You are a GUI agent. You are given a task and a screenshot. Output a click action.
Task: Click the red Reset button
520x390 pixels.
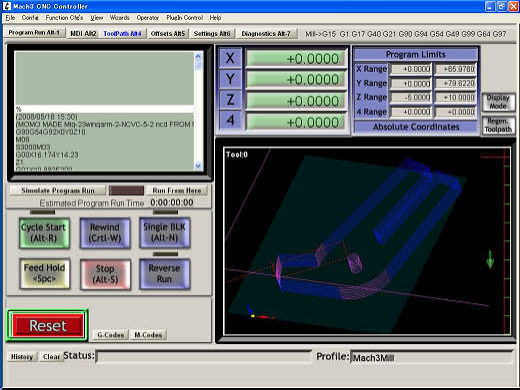tap(48, 325)
